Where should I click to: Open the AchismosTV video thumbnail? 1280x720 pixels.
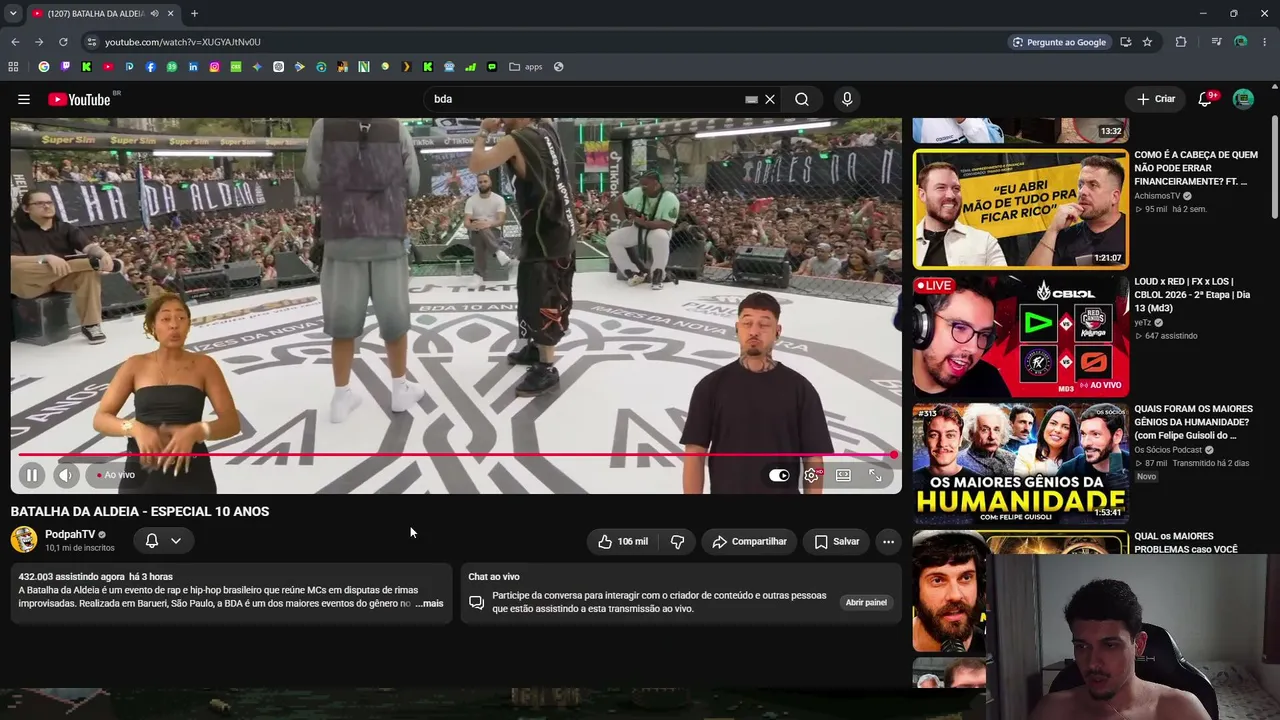tap(1021, 209)
